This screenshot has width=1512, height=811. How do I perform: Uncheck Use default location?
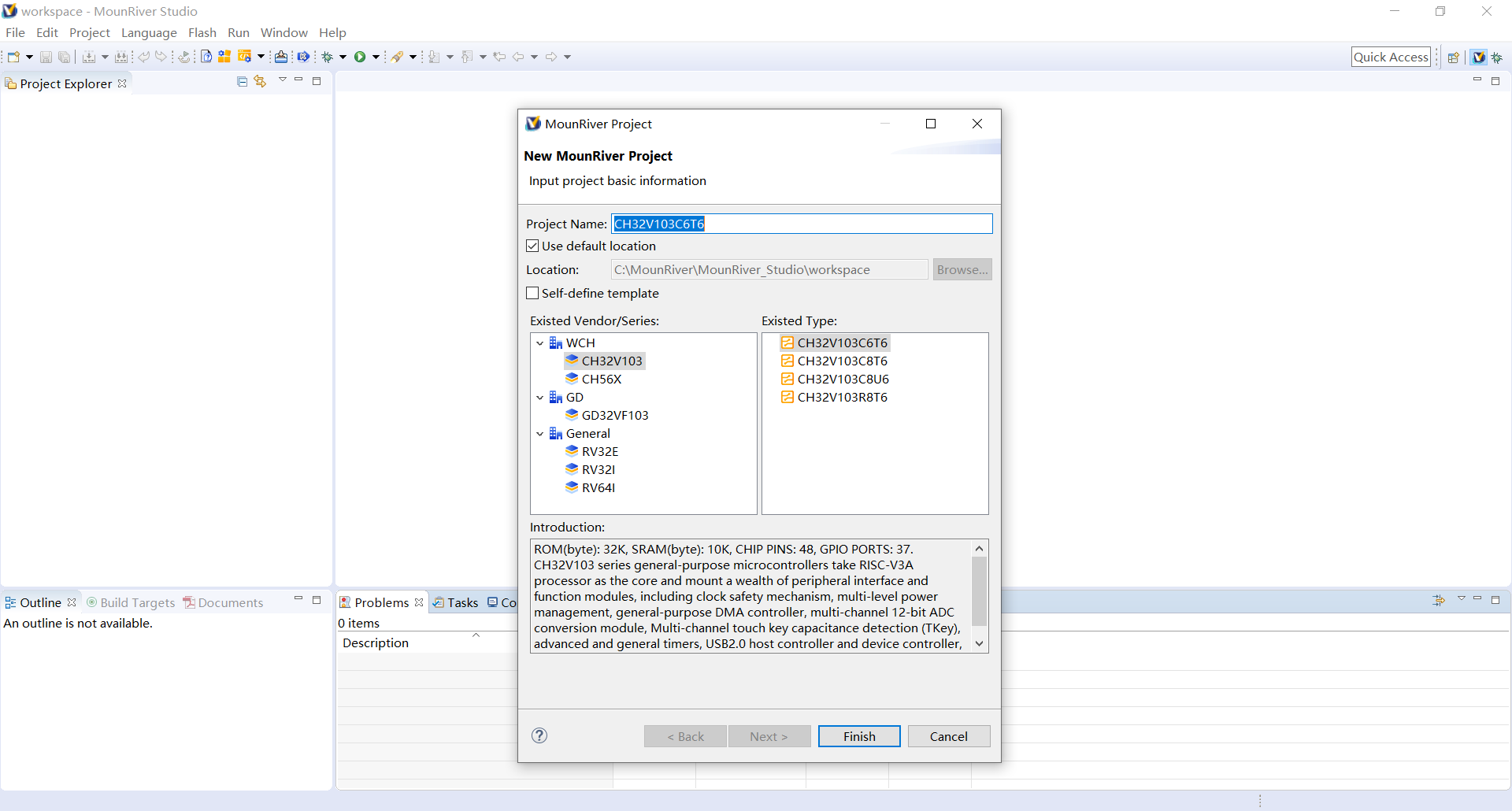tap(532, 245)
